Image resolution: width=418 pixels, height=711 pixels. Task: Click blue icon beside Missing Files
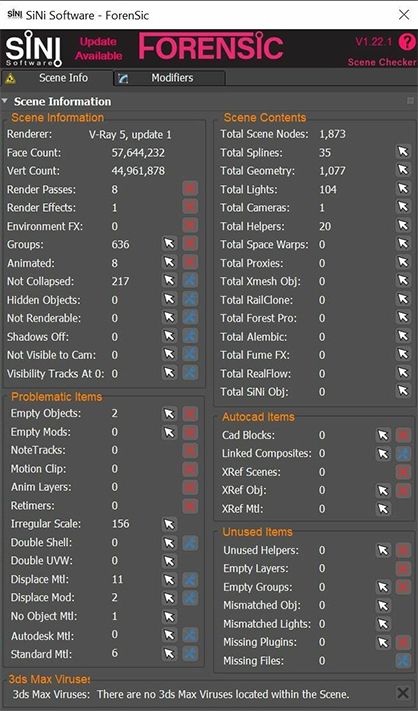click(403, 661)
